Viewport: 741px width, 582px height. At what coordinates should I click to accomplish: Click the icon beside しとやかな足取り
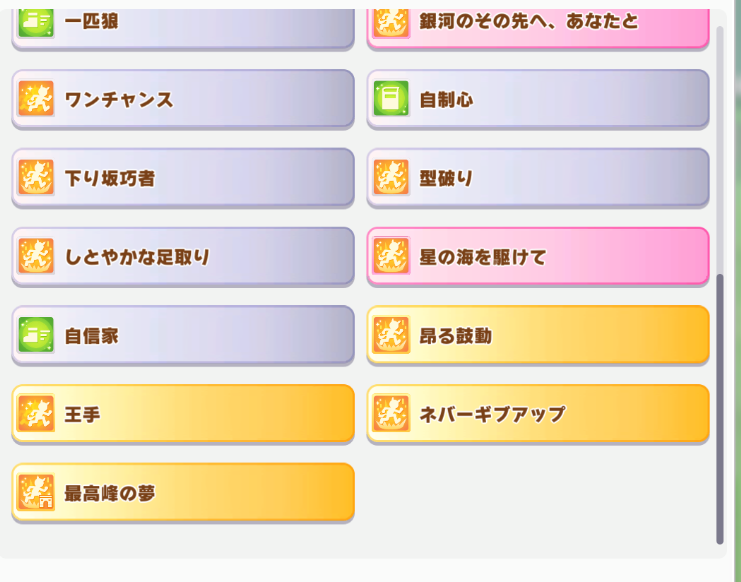tap(36, 256)
